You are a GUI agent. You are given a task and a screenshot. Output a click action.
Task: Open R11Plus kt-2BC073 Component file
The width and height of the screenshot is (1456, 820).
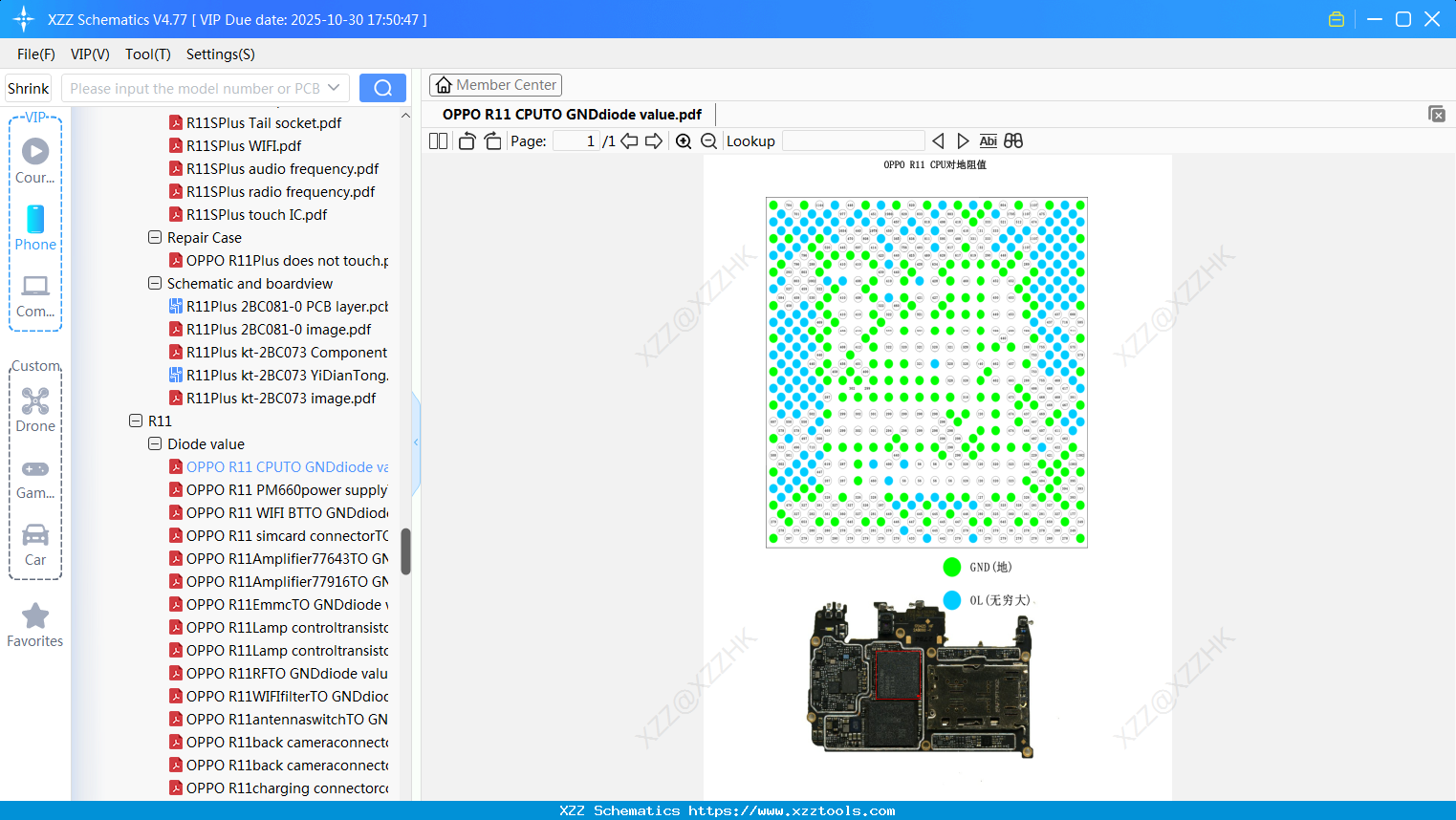[x=287, y=352]
